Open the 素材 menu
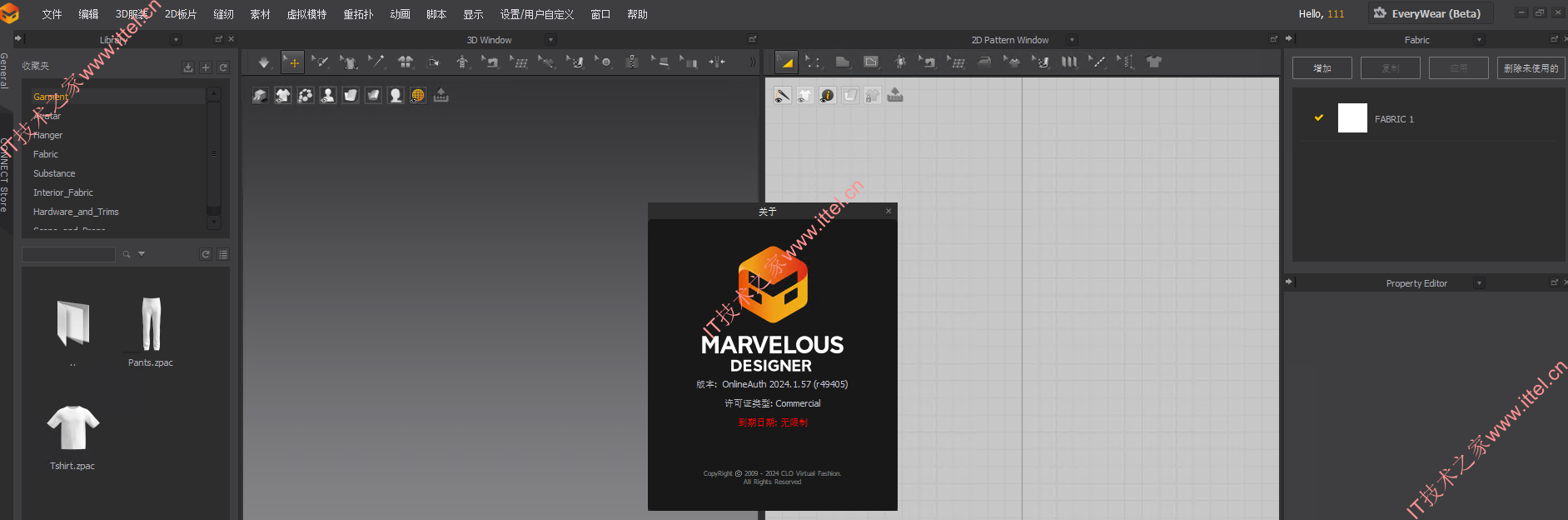This screenshot has width=1568, height=520. [x=260, y=14]
